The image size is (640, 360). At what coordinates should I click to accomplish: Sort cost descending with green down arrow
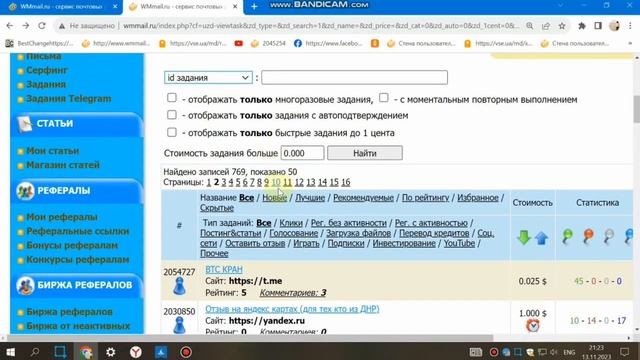(524, 238)
